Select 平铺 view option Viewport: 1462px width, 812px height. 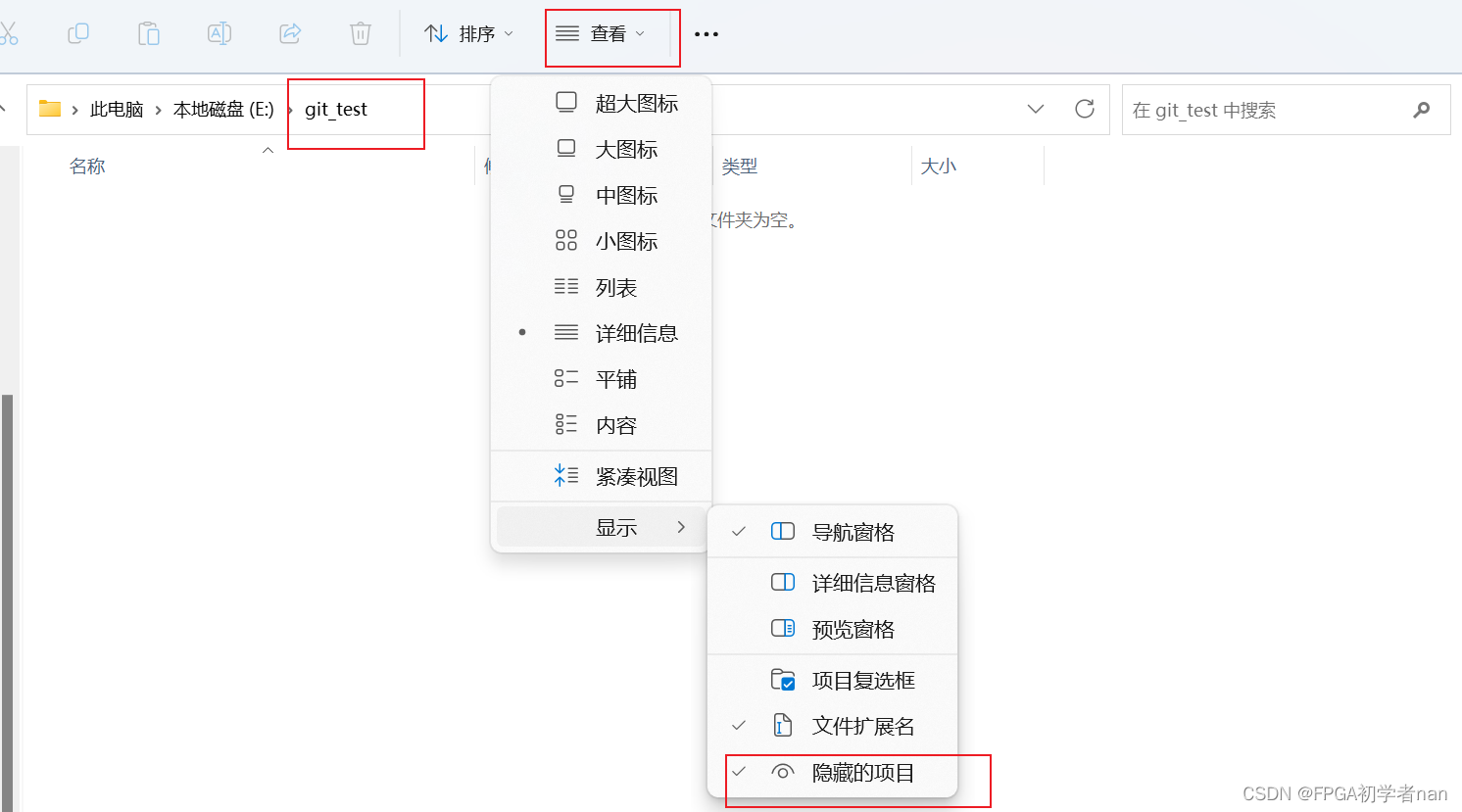click(601, 379)
